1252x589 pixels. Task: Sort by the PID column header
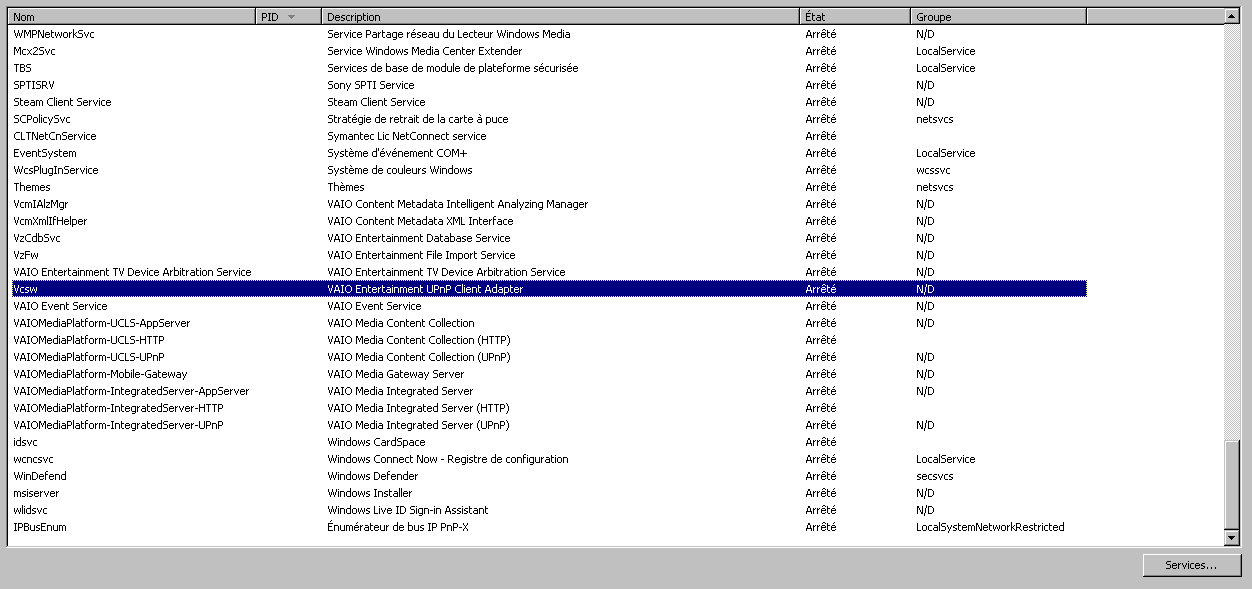click(x=289, y=16)
